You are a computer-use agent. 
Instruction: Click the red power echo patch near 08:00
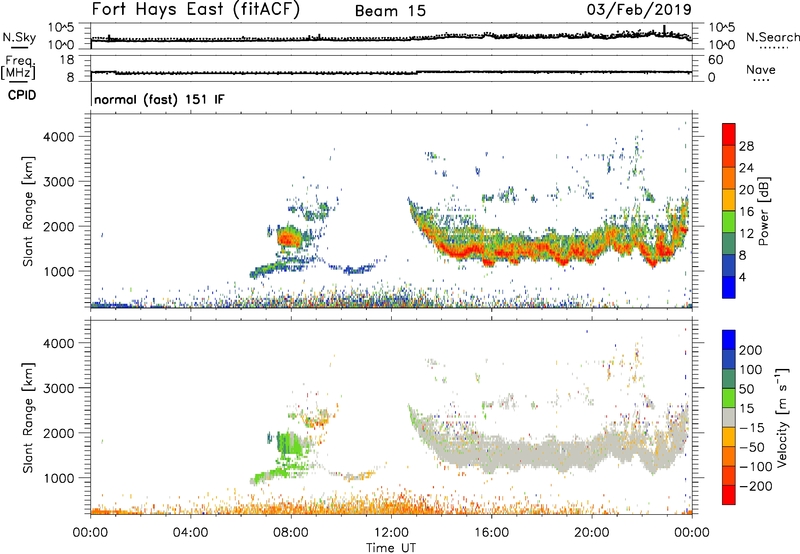(x=290, y=237)
